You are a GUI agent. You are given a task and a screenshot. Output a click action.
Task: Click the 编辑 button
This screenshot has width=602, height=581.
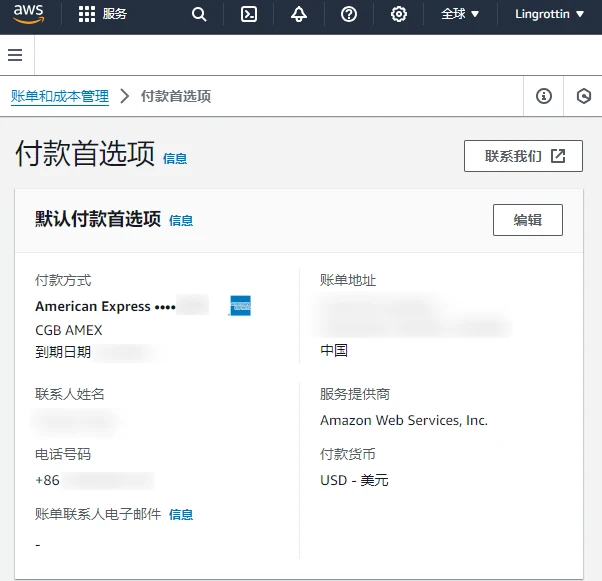tap(528, 220)
